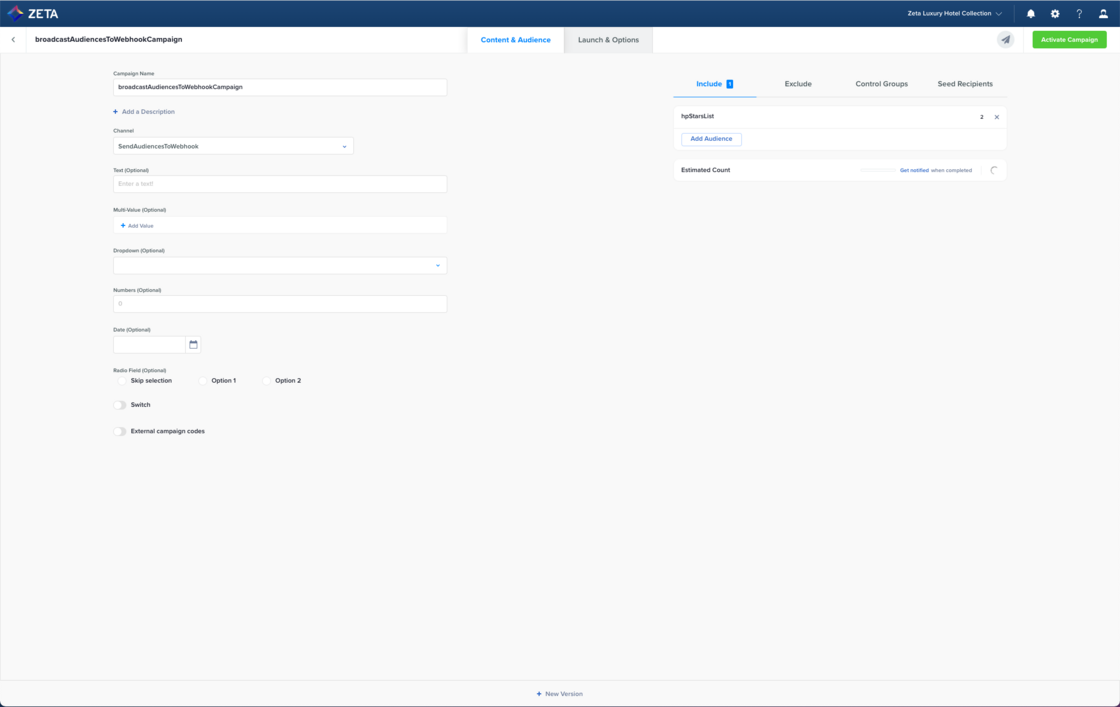The width and height of the screenshot is (1120, 707).
Task: Switch to the Launch & Options tab
Action: click(608, 40)
